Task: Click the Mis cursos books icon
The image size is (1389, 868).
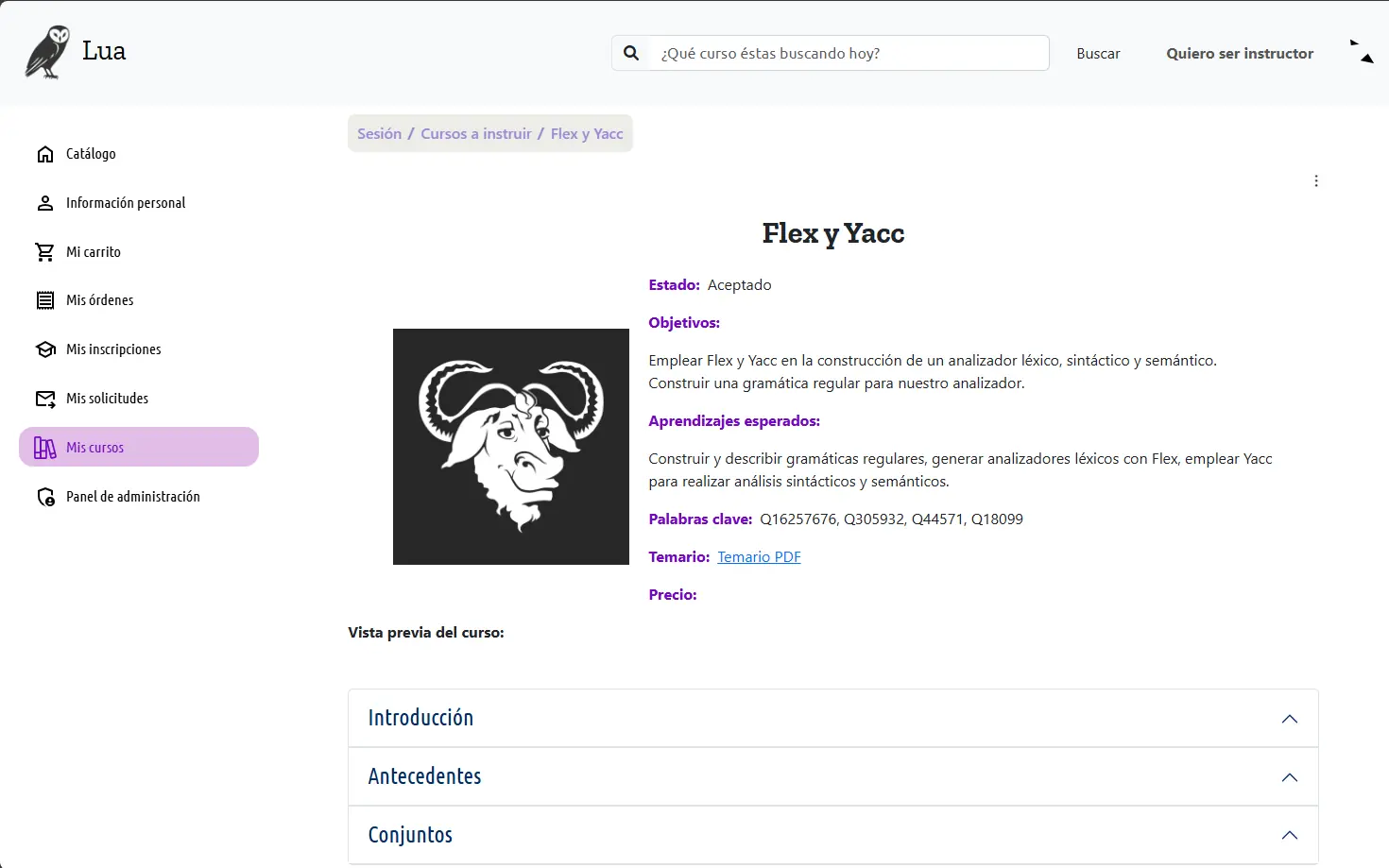Action: 45,448
